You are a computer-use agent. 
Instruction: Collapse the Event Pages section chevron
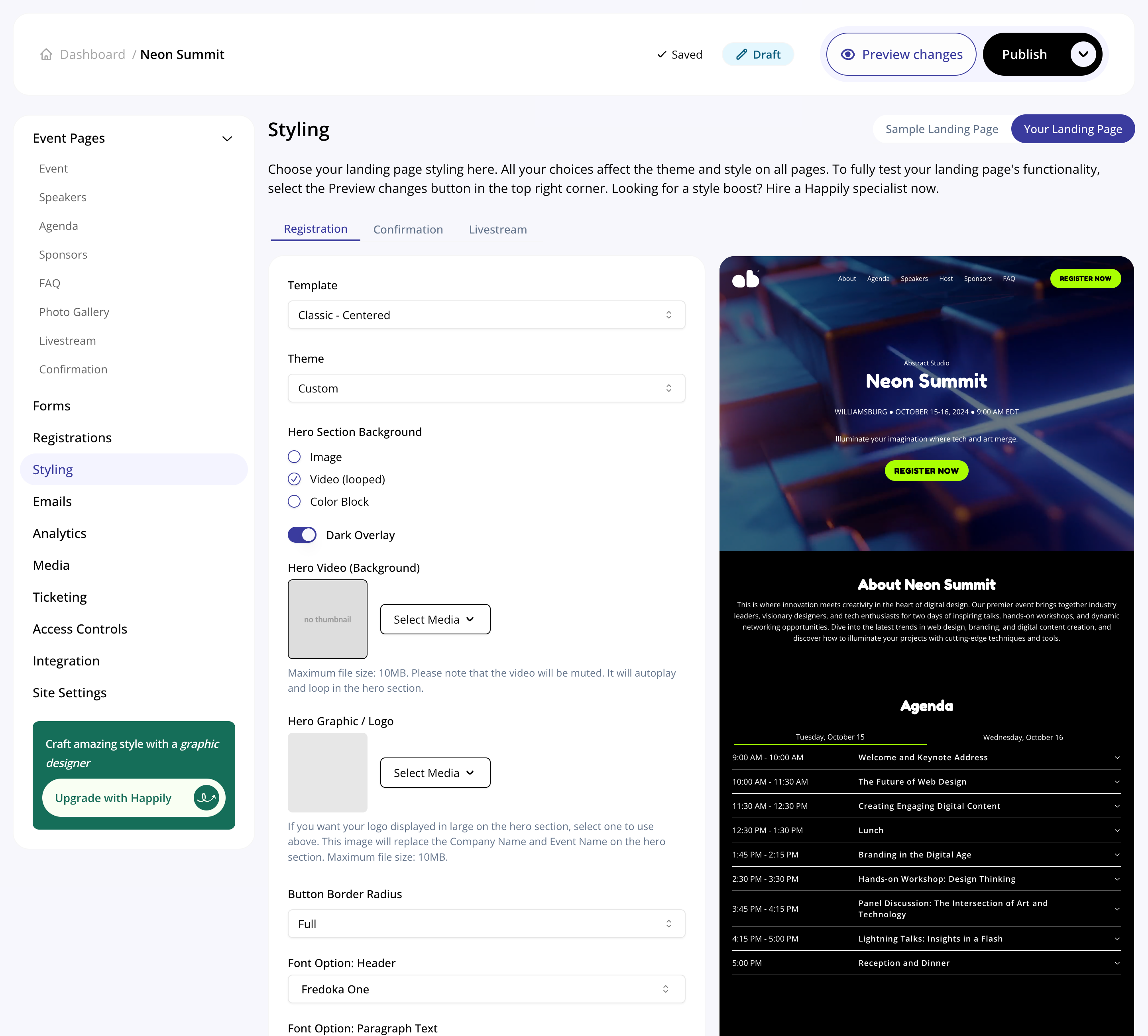[x=227, y=139]
